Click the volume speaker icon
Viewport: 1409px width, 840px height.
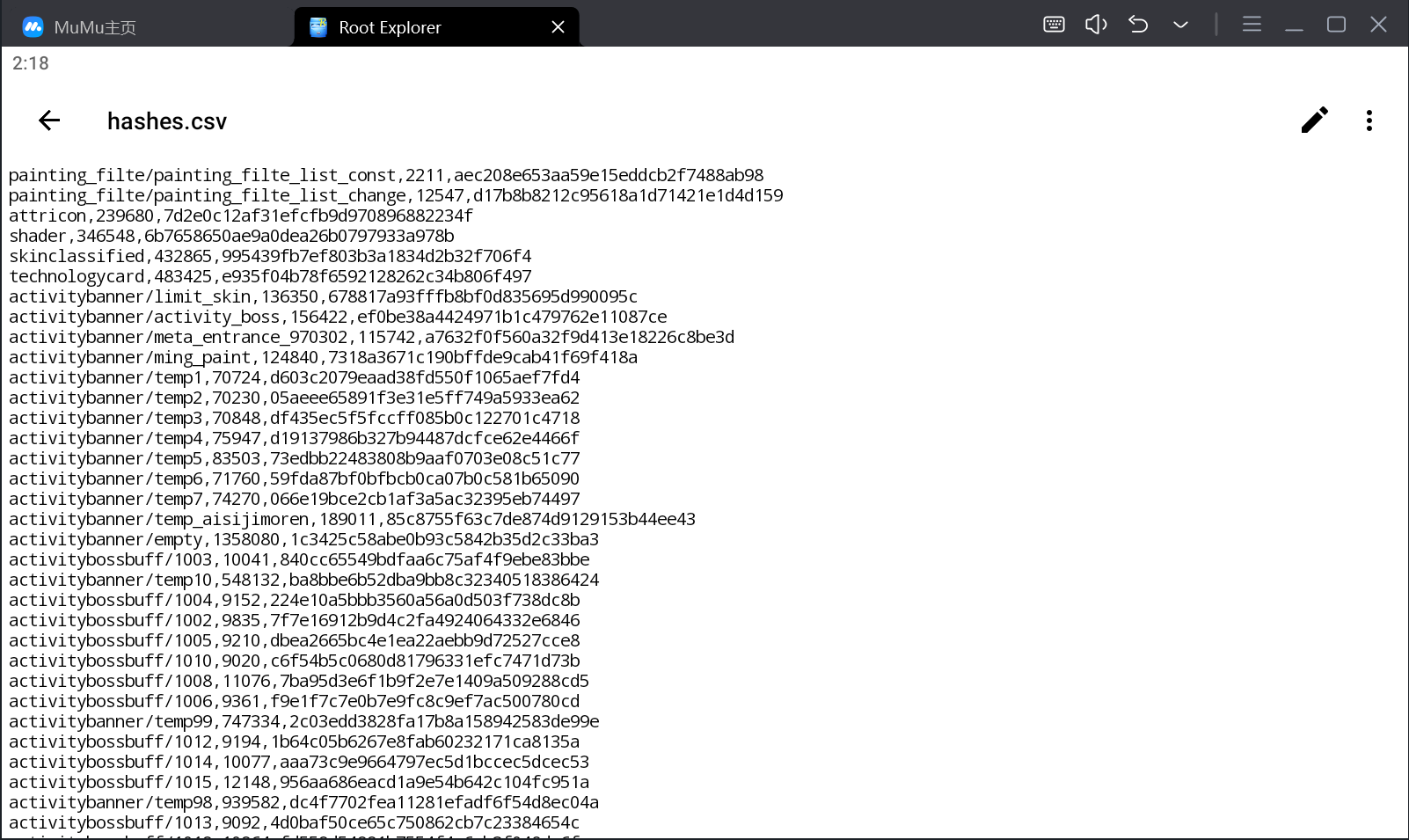click(x=1096, y=25)
